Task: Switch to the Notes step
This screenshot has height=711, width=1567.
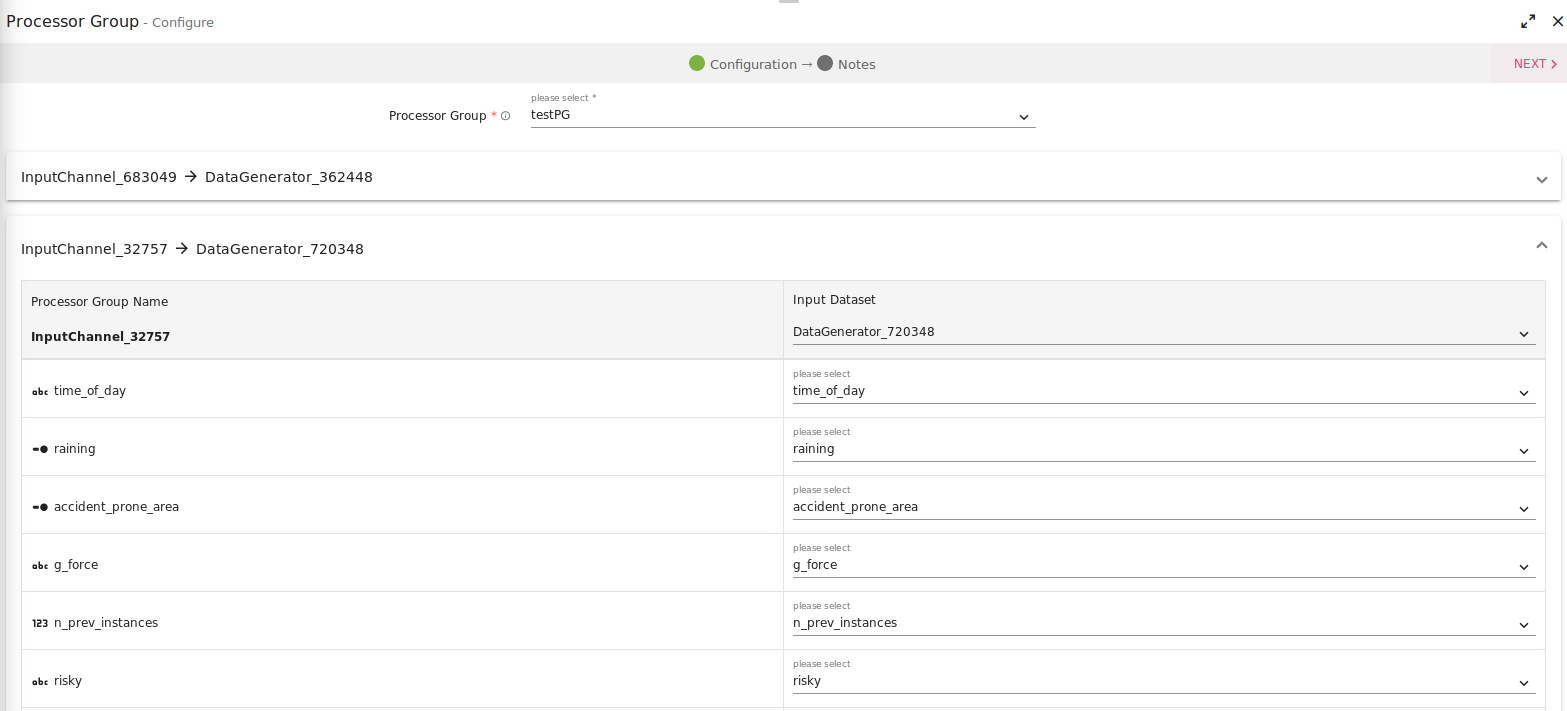Action: (846, 64)
